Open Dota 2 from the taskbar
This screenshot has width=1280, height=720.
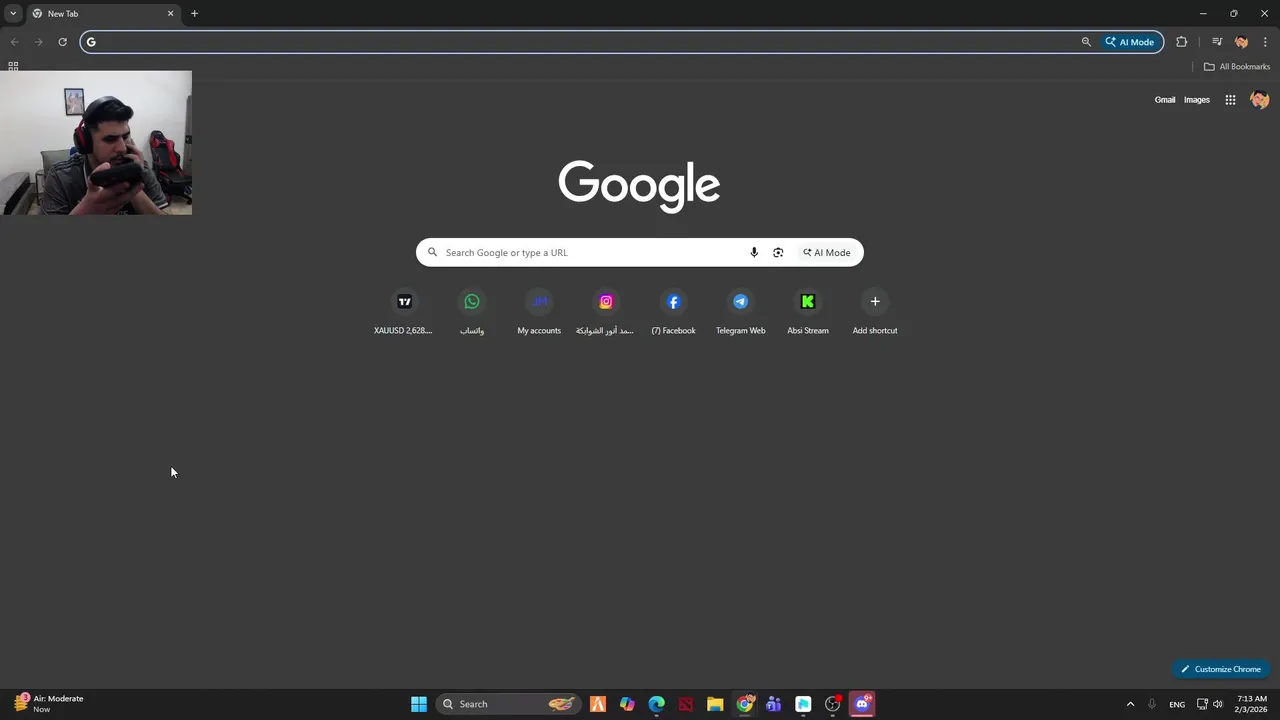click(686, 704)
